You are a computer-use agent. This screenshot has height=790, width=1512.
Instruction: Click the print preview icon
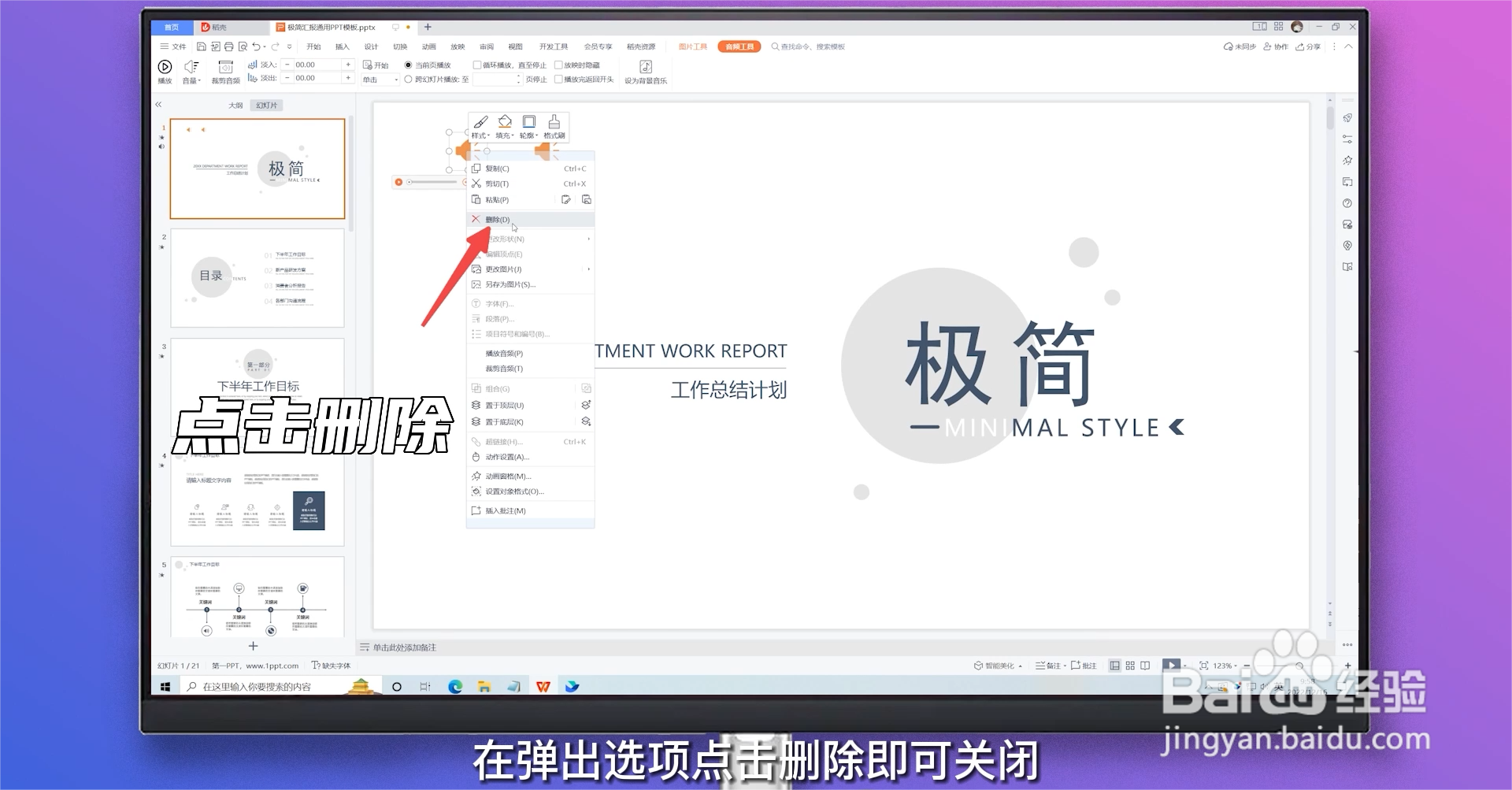243,46
